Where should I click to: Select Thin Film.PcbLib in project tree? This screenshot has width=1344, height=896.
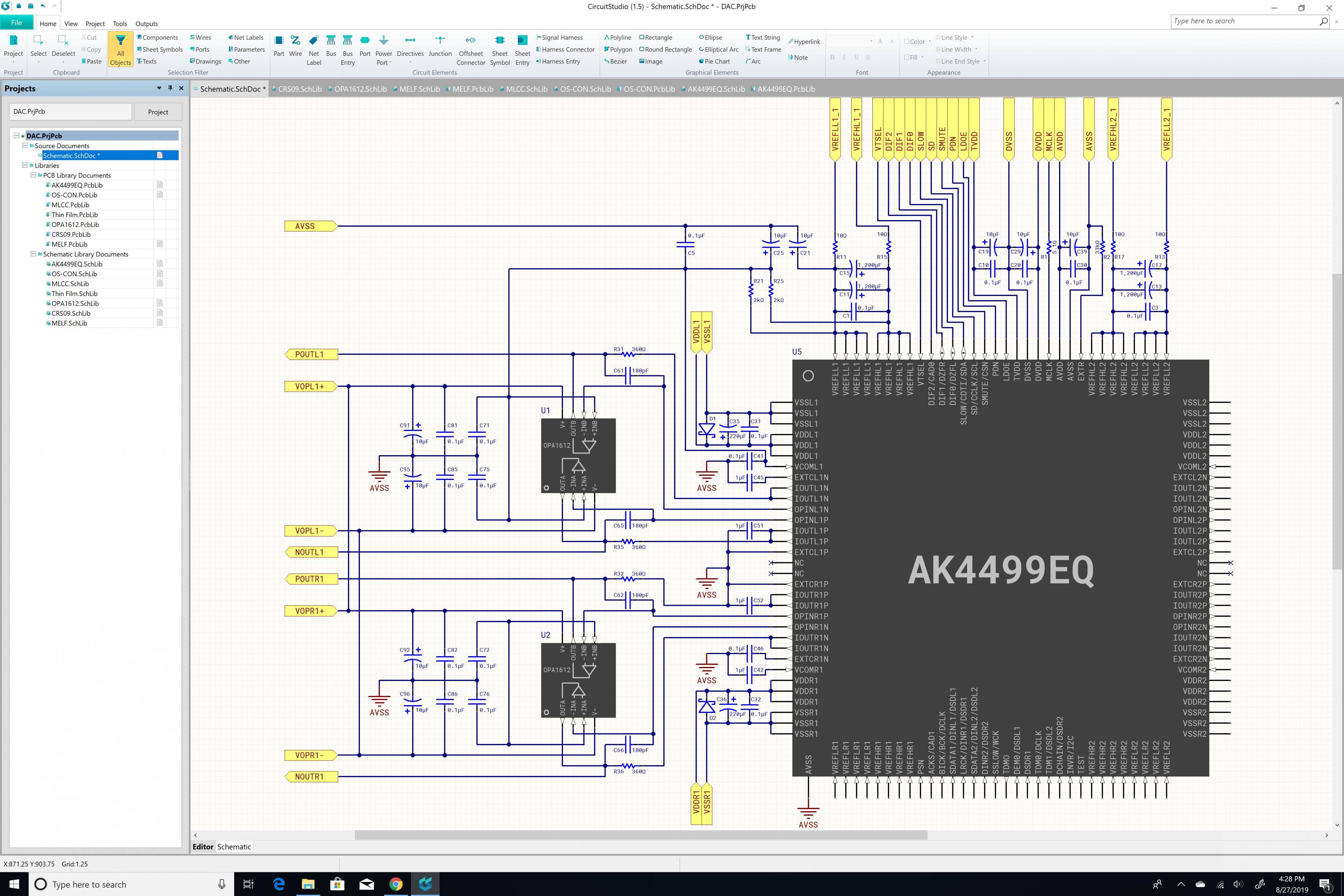74,215
